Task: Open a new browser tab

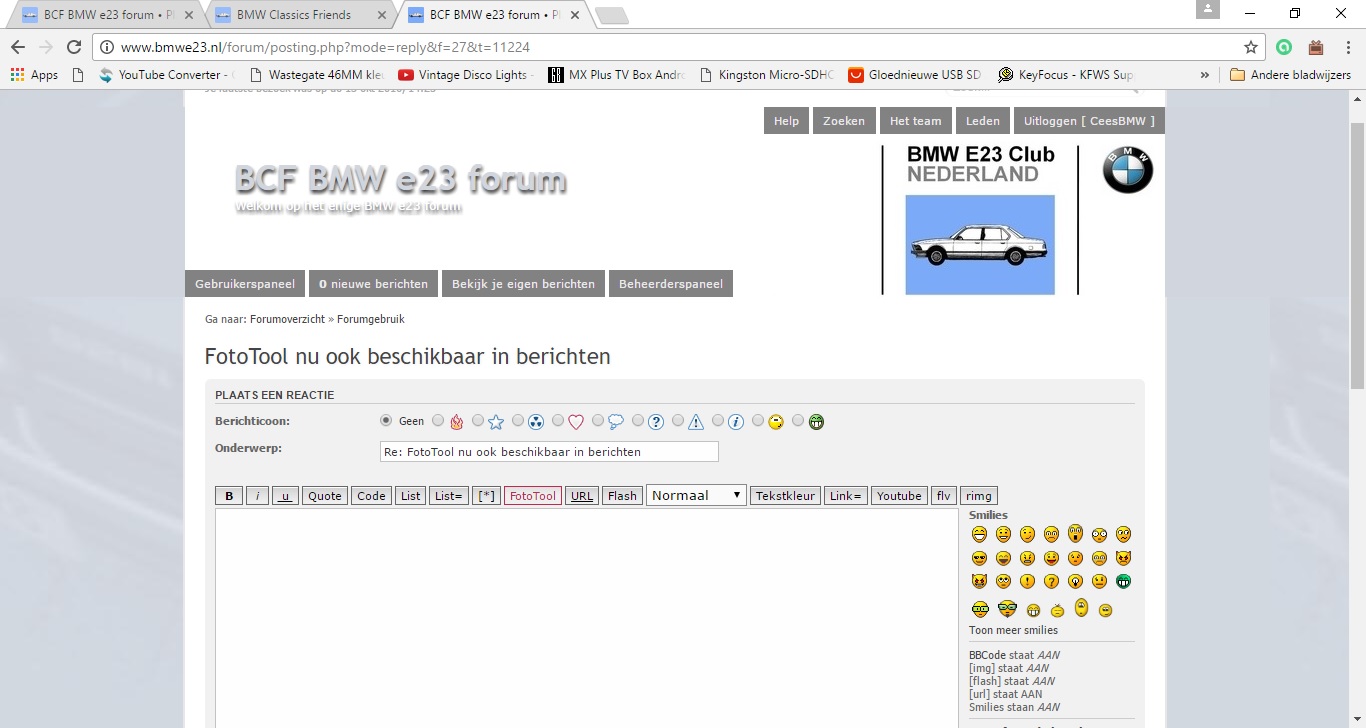Action: (611, 15)
